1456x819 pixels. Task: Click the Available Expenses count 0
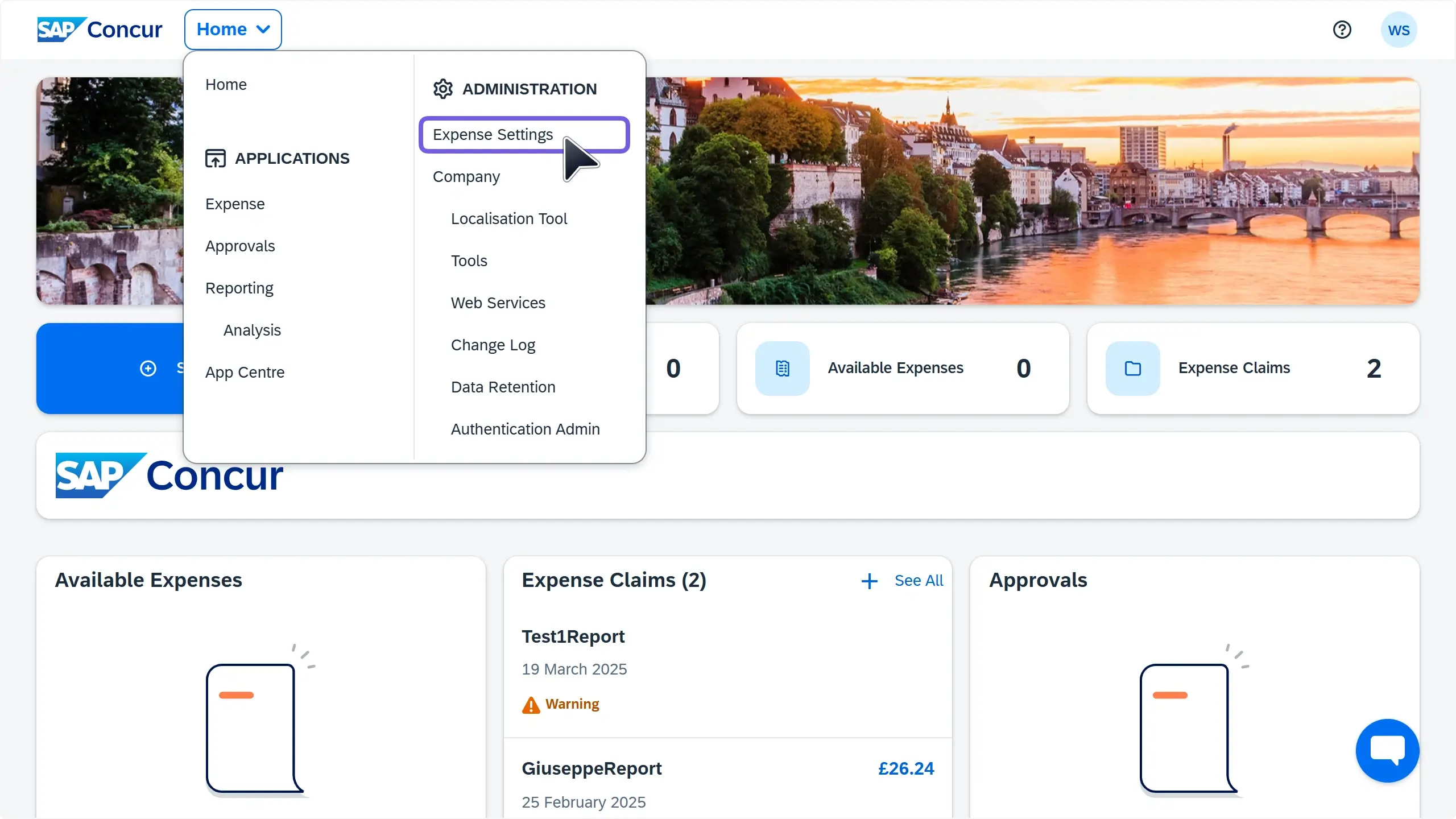[1024, 369]
